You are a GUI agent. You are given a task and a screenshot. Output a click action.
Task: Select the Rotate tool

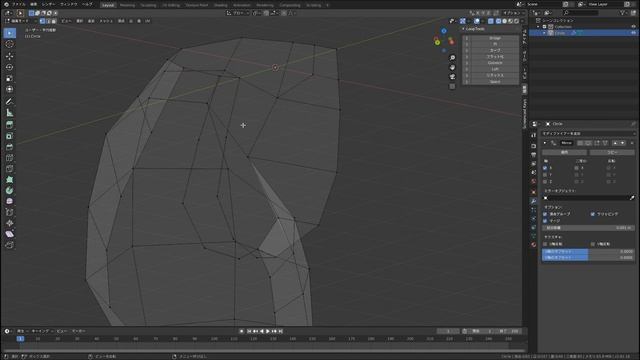[9, 67]
